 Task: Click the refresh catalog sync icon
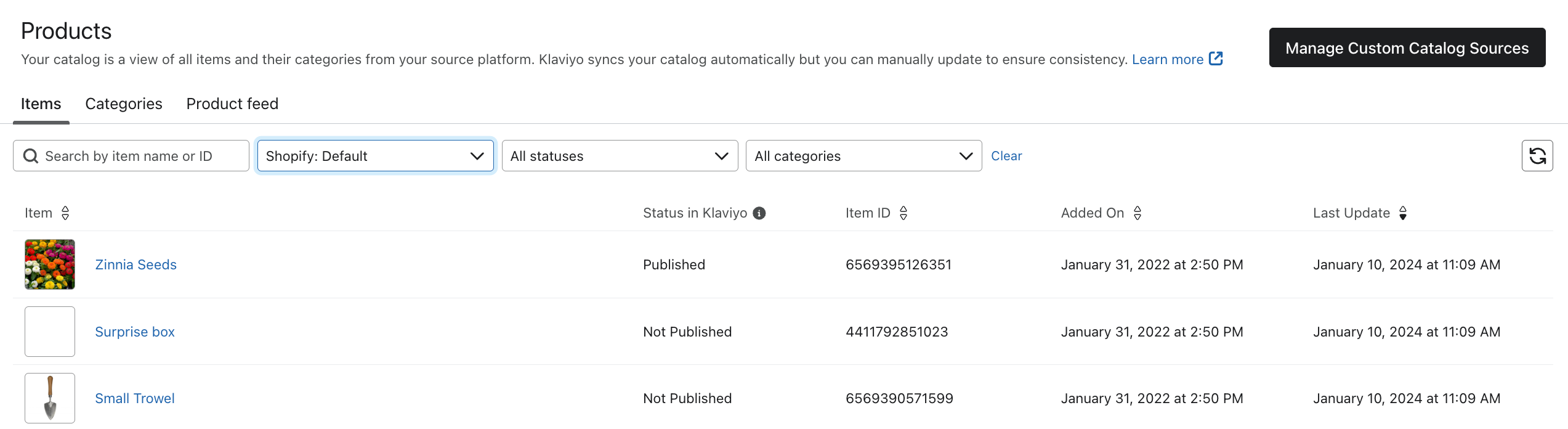[x=1537, y=156]
